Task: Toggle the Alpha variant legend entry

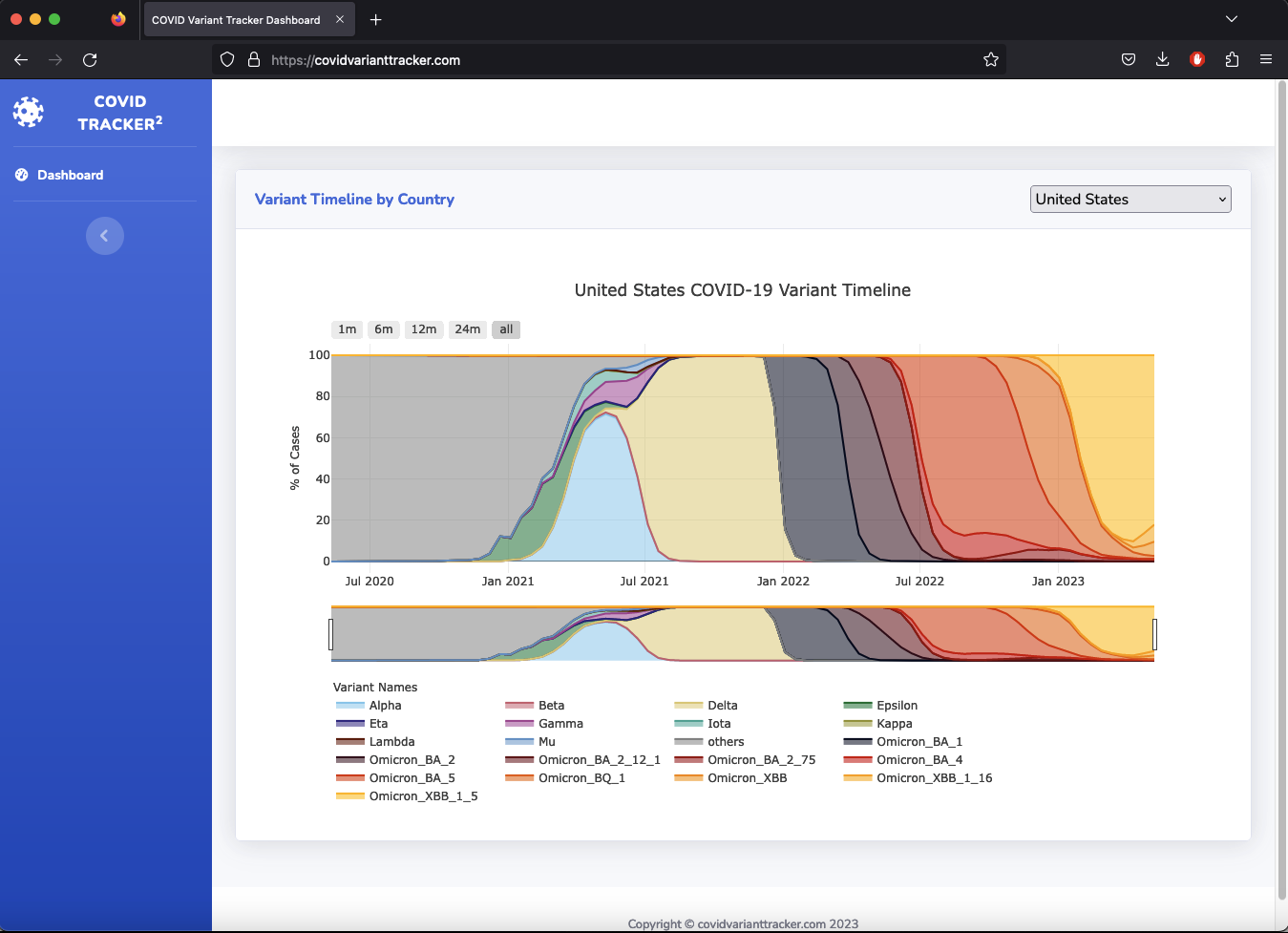Action: [370, 706]
